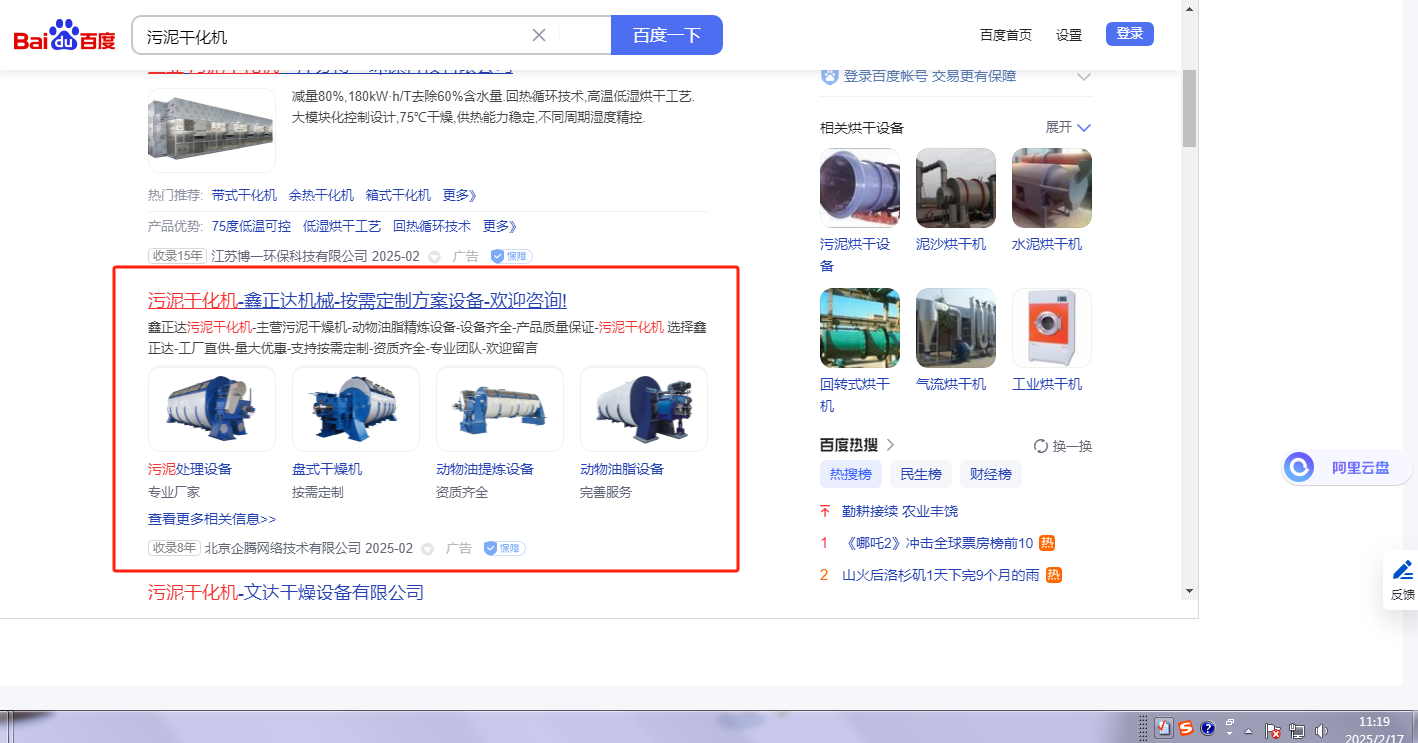This screenshot has width=1418, height=743.
Task: Switch to the 民生榜 tab
Action: coord(921,474)
